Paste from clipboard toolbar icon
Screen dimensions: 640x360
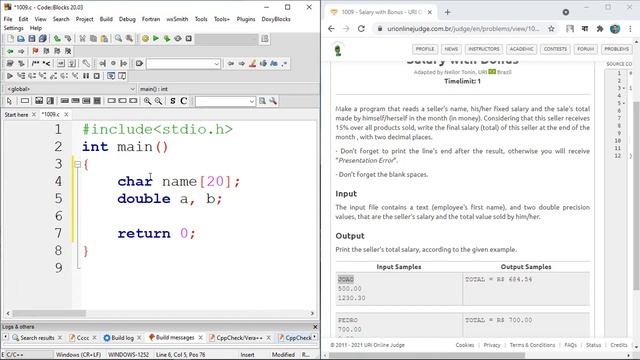(104, 38)
